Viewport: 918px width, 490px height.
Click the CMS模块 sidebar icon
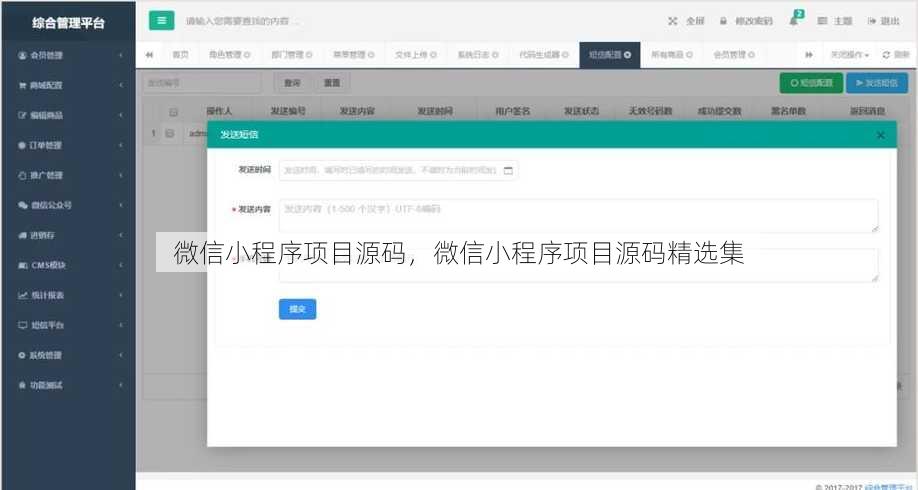(22, 265)
